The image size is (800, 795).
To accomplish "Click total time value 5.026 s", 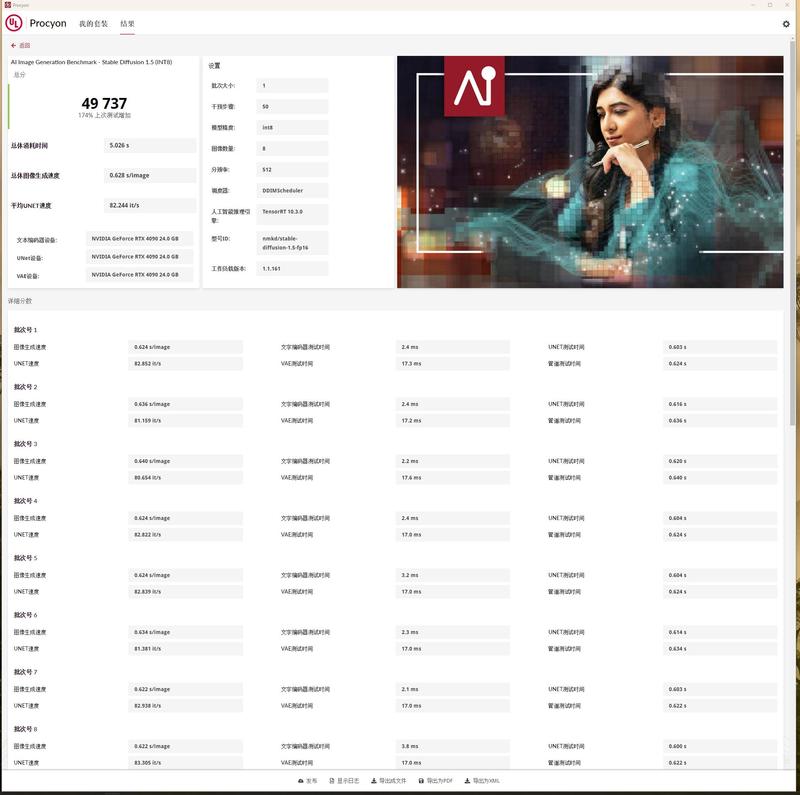I will tap(150, 145).
